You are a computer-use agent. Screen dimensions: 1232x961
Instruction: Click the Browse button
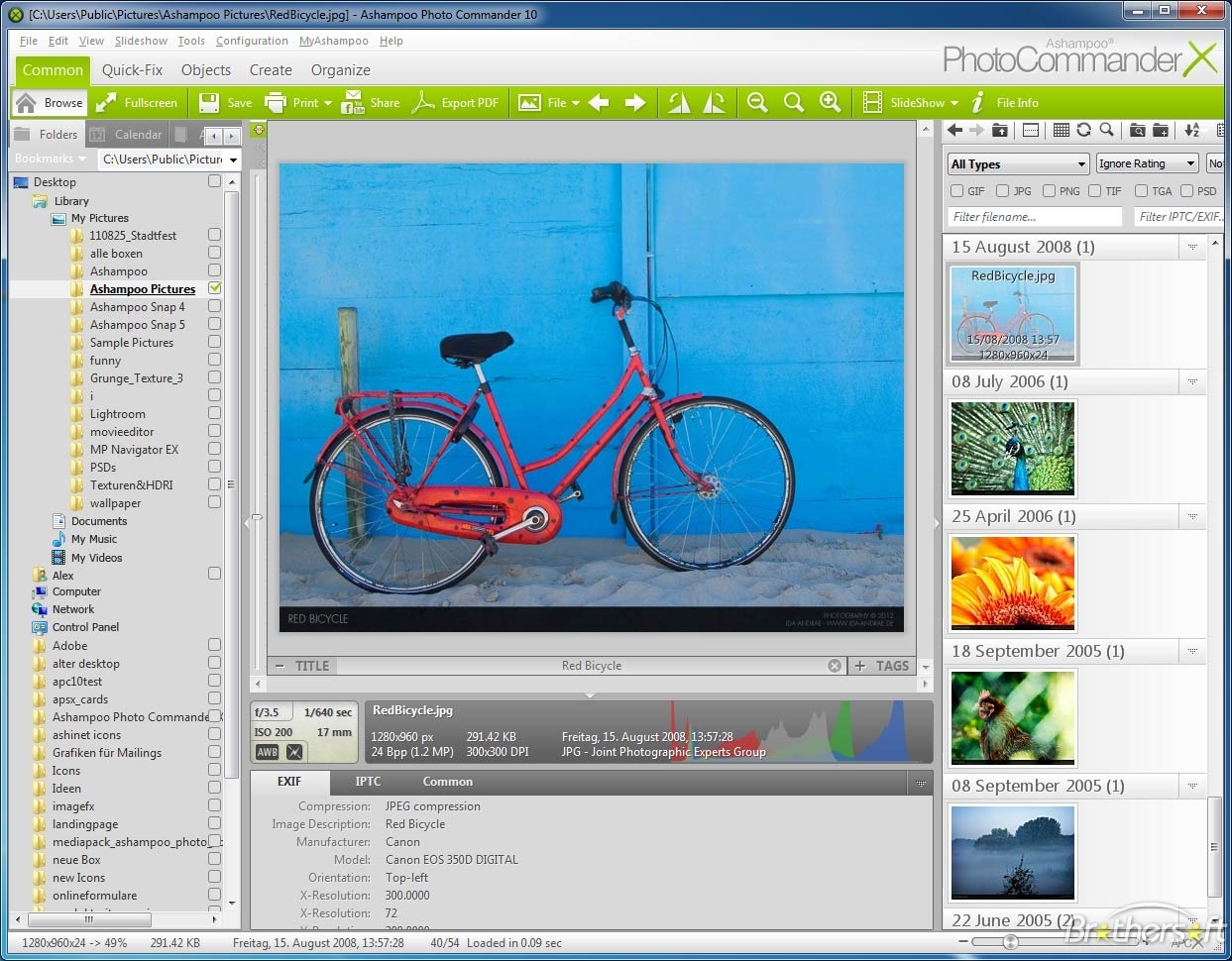pyautogui.click(x=51, y=102)
